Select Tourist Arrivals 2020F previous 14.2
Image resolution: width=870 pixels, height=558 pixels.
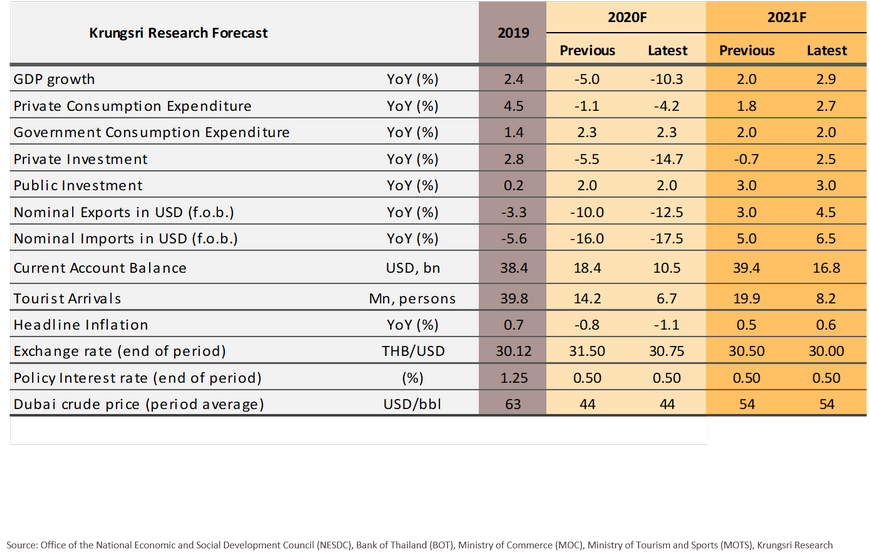[587, 298]
